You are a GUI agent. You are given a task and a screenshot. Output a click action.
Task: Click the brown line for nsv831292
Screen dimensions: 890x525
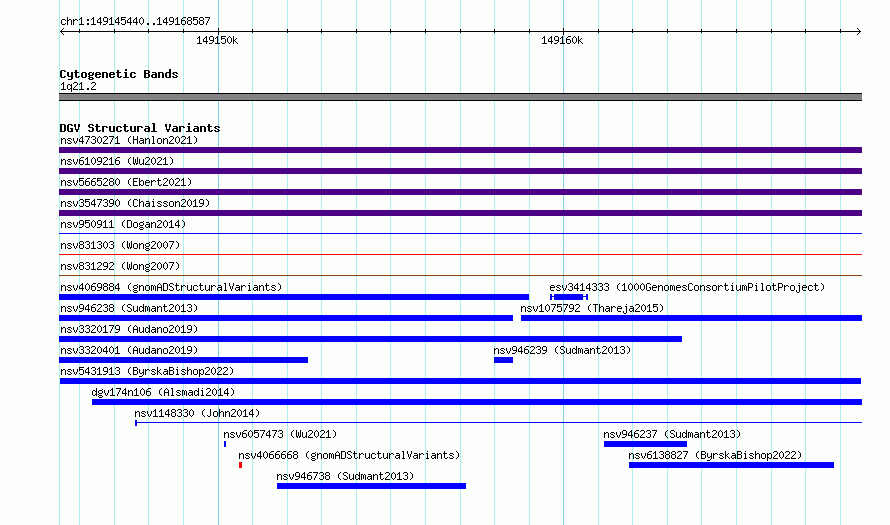pyautogui.click(x=460, y=276)
